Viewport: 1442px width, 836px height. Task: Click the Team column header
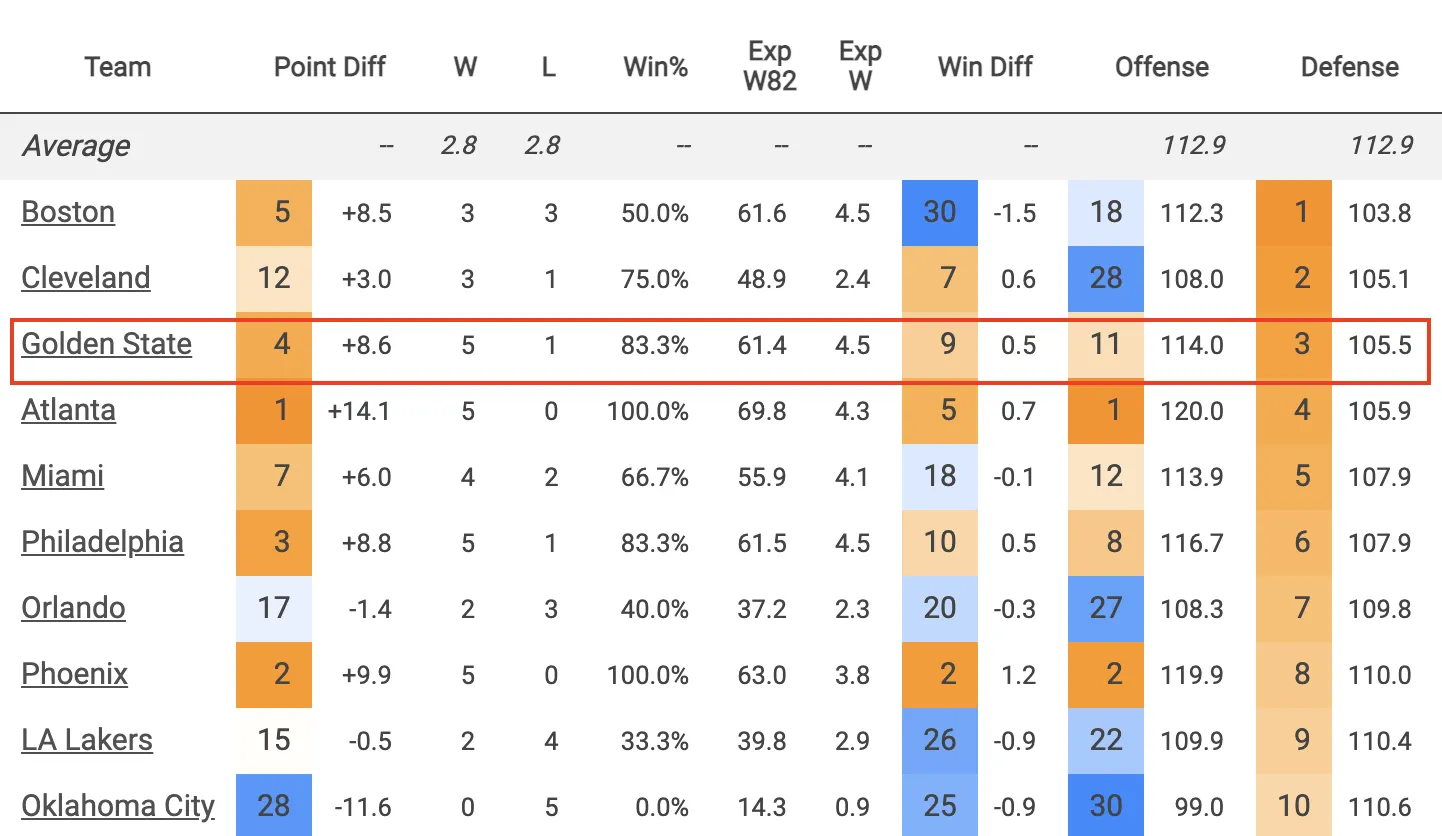coord(118,67)
